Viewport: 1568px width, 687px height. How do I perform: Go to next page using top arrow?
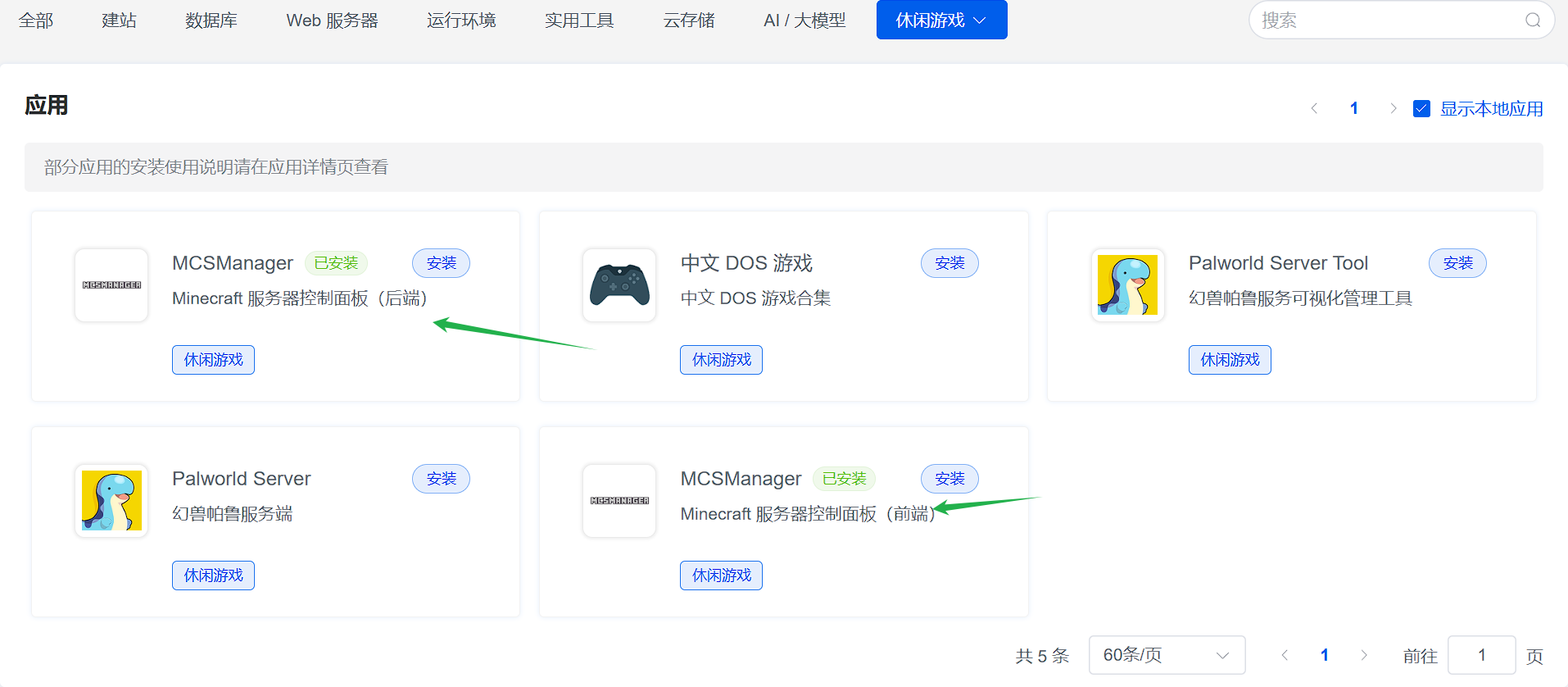[1393, 108]
